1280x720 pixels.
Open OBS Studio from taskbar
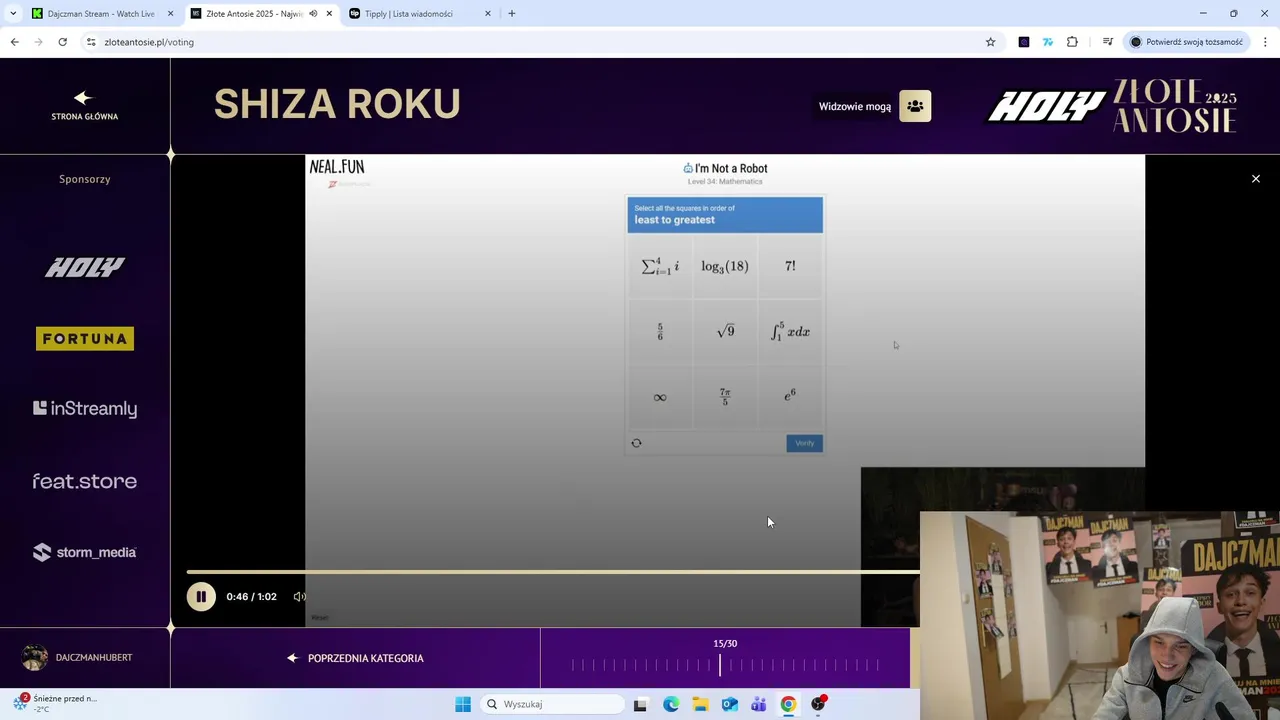(x=819, y=704)
